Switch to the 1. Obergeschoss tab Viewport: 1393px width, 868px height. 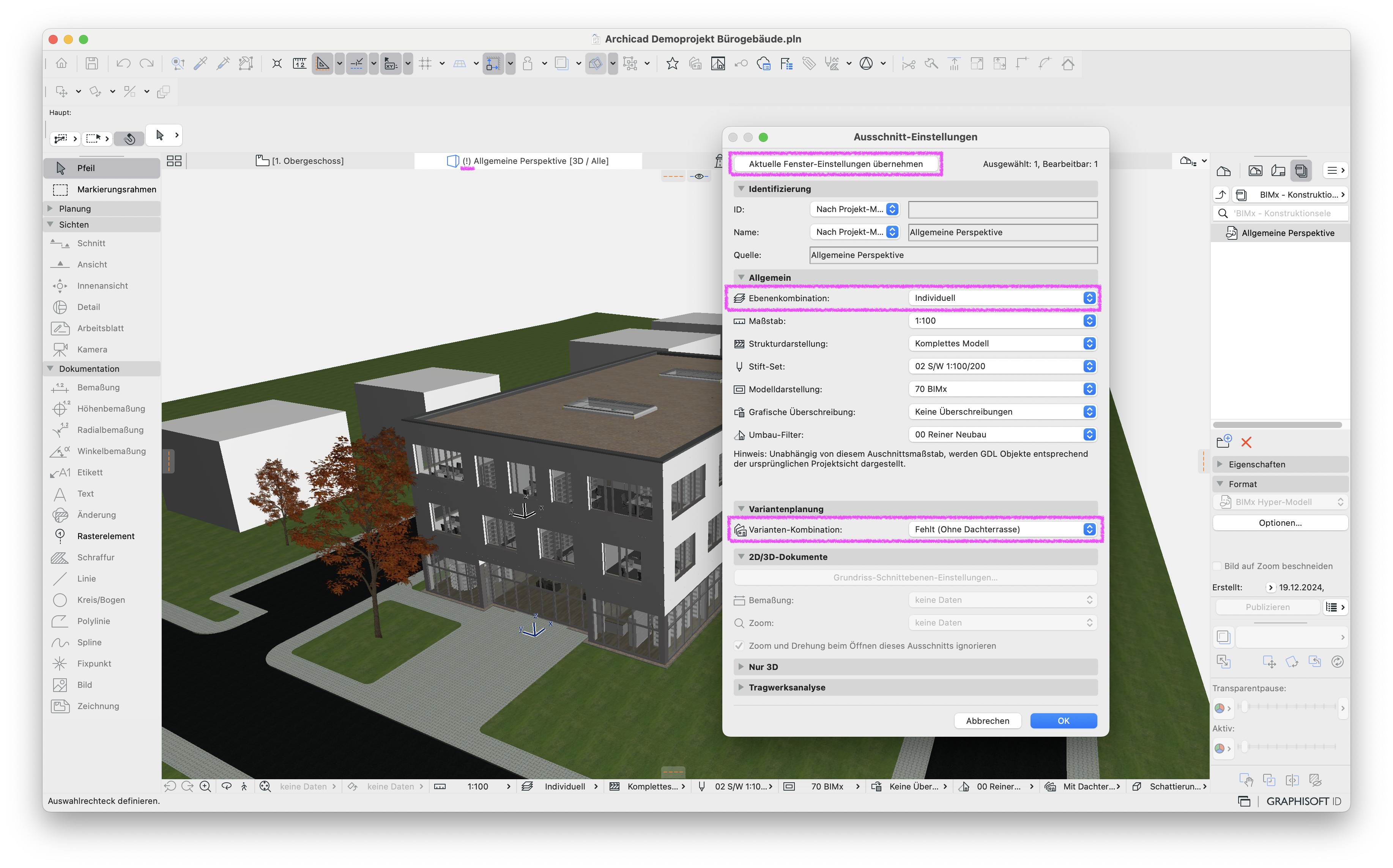tap(300, 161)
